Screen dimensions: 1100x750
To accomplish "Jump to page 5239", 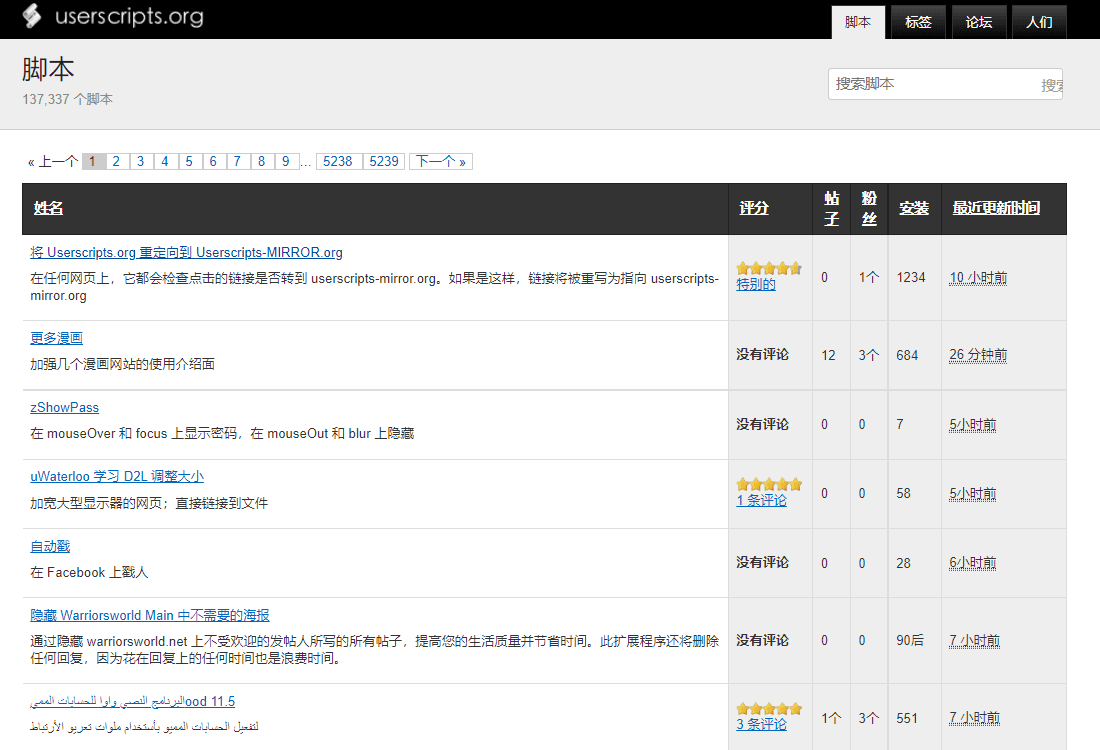I will click(384, 161).
